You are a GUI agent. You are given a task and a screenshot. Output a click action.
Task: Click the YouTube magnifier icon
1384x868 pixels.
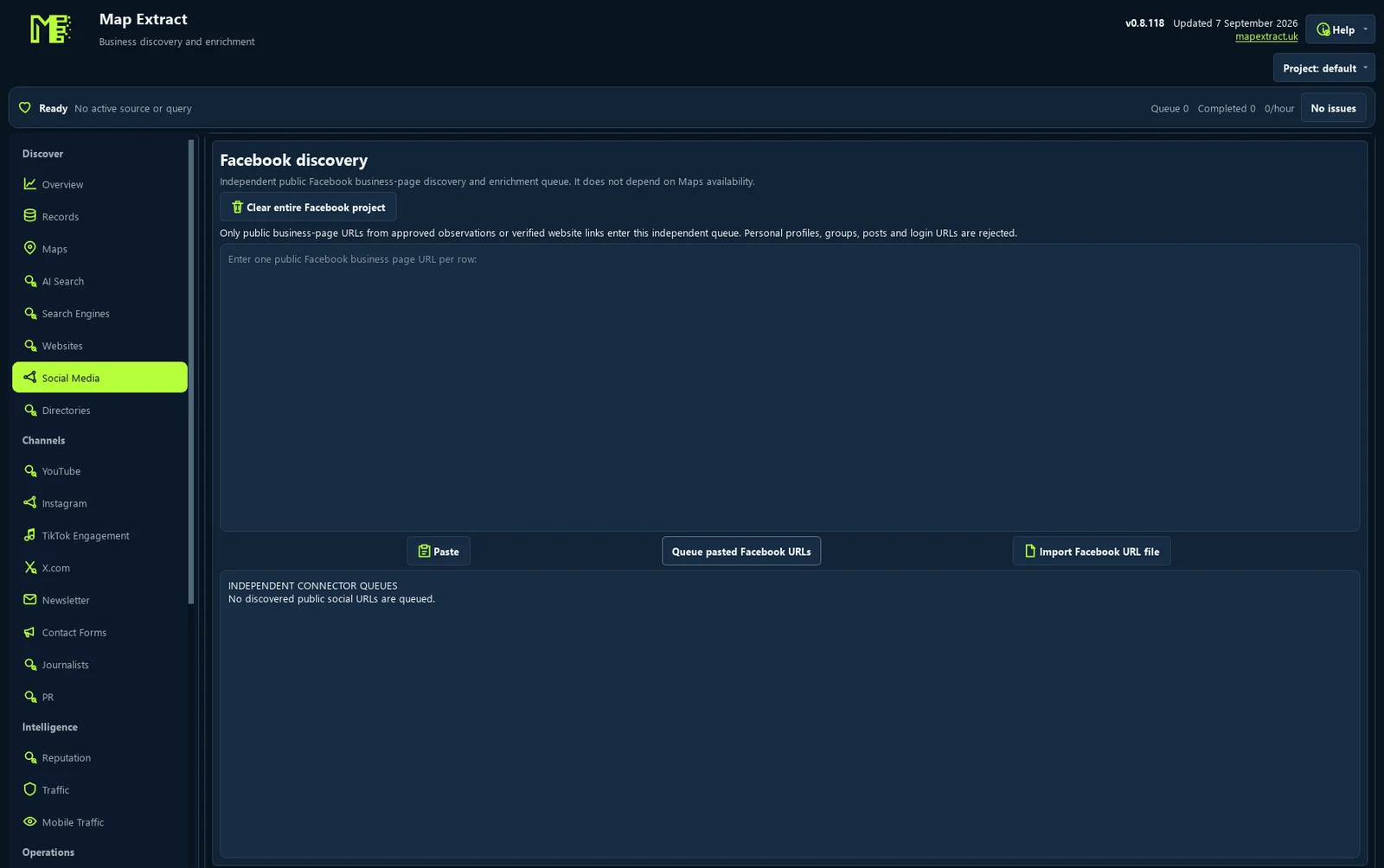point(30,470)
